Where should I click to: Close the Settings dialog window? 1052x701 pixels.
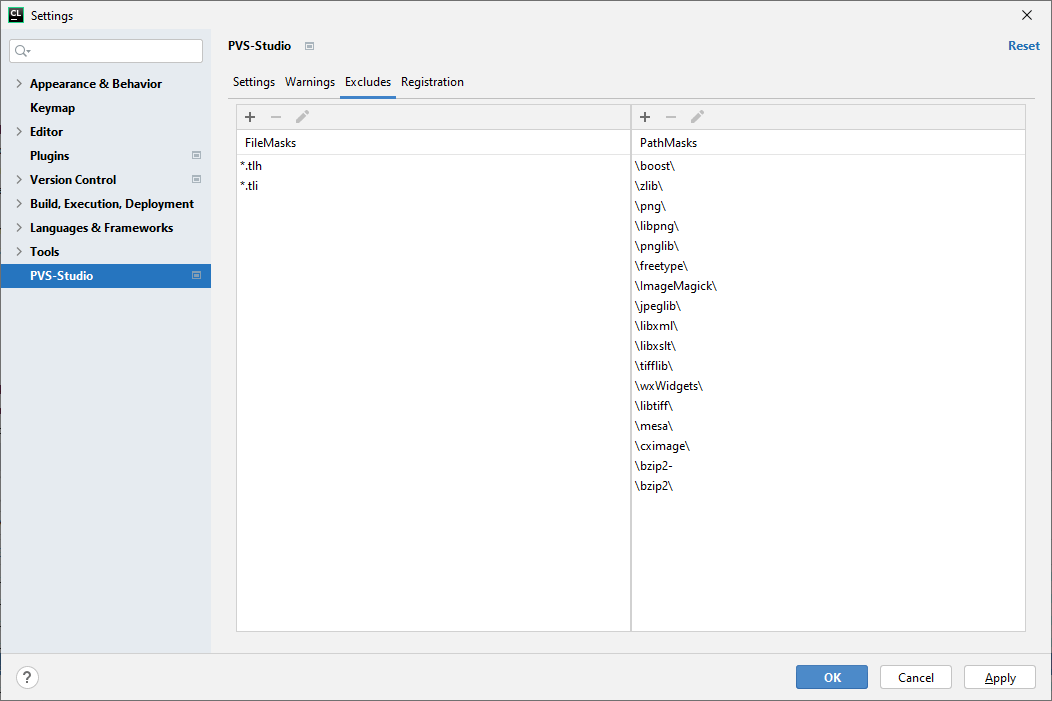click(1027, 15)
